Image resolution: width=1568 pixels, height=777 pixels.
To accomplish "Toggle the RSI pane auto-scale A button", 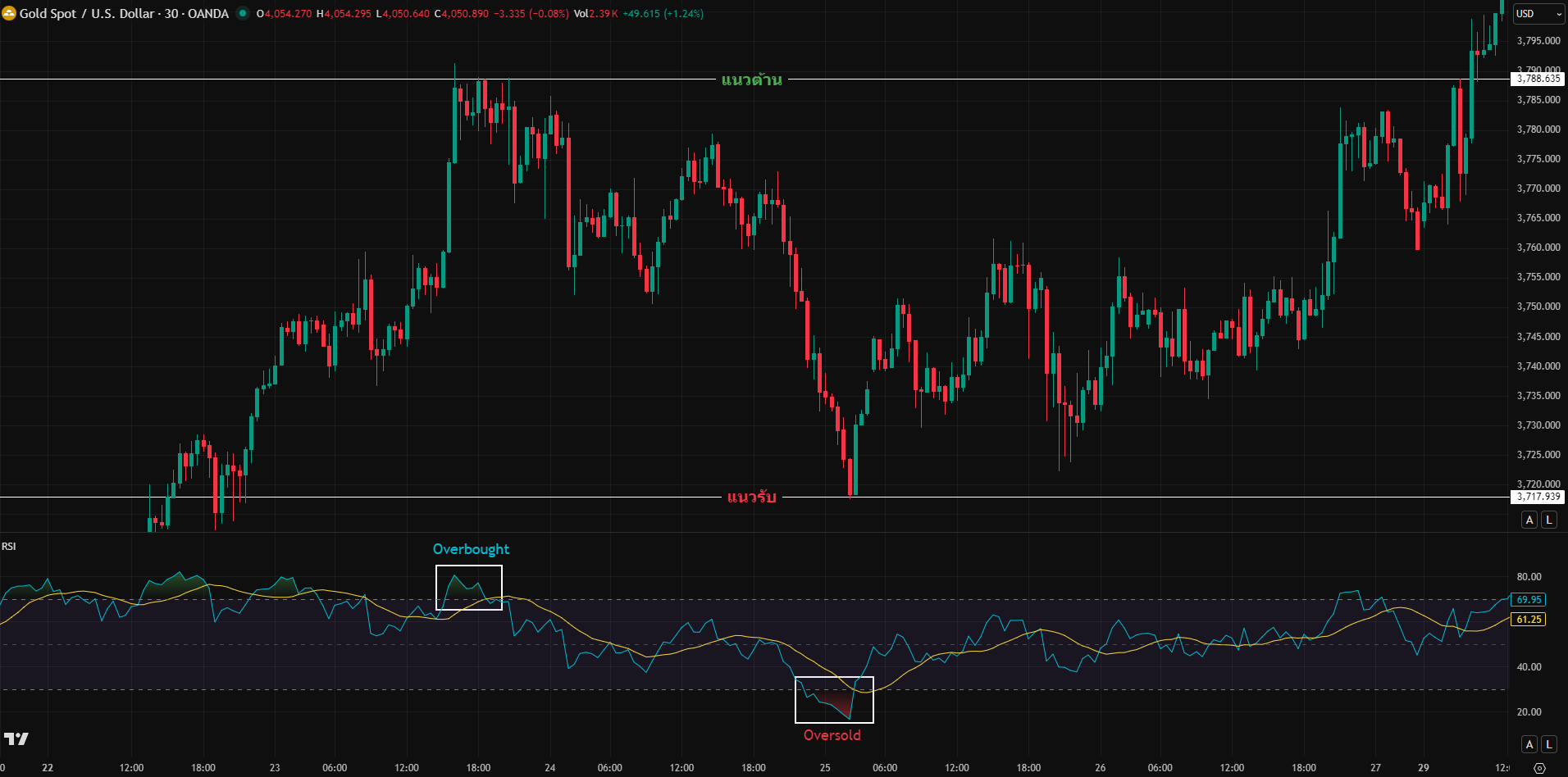I will [1529, 743].
